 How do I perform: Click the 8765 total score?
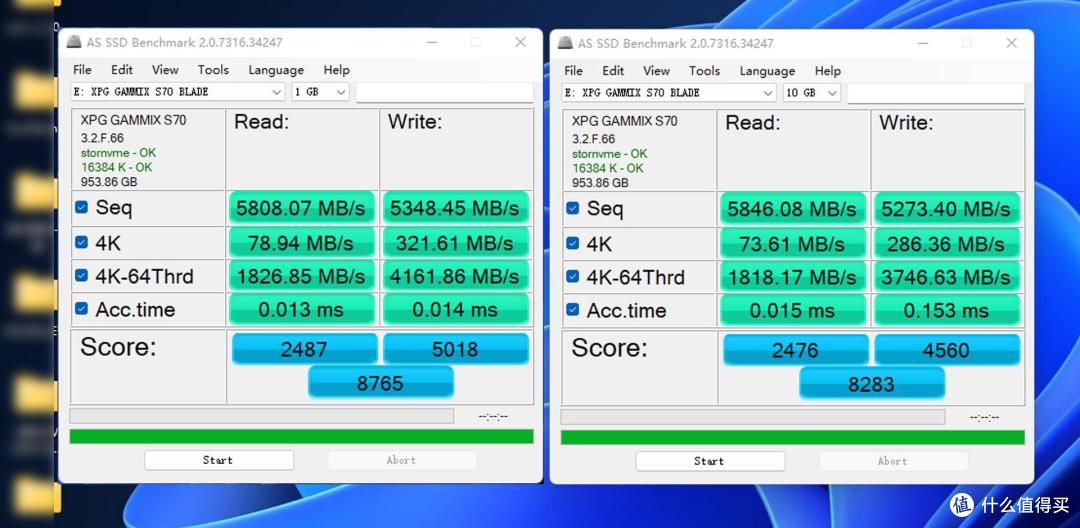(380, 382)
